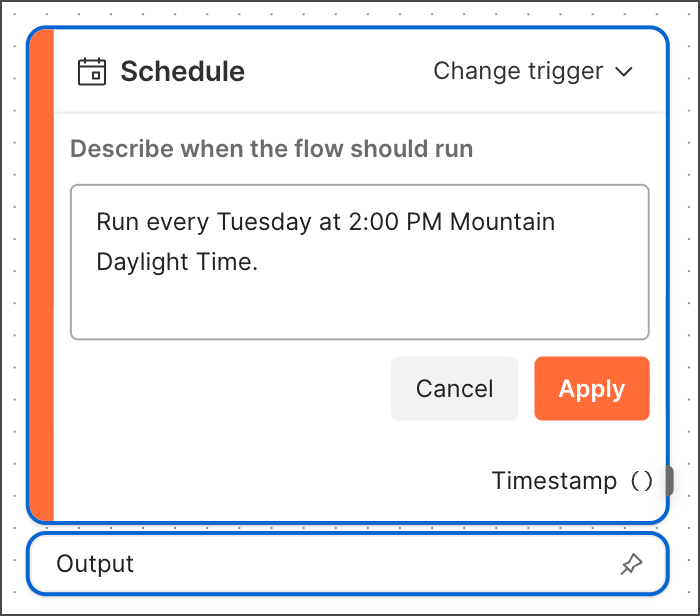Click the gray connector handle beside Timestamp
The image size is (700, 616).
pos(669,481)
